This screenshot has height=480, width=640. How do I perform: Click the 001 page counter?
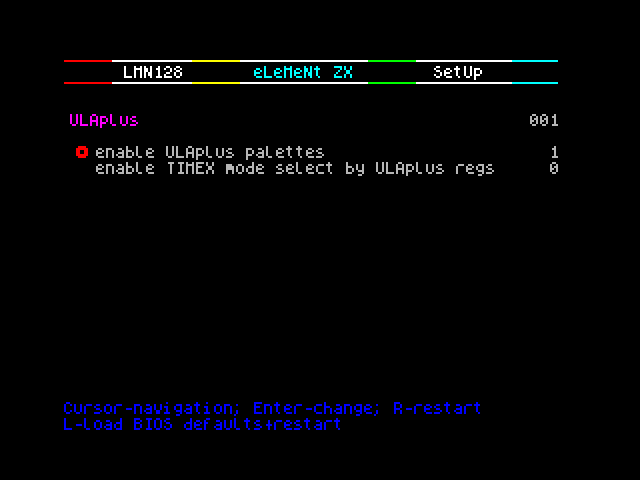pos(544,120)
